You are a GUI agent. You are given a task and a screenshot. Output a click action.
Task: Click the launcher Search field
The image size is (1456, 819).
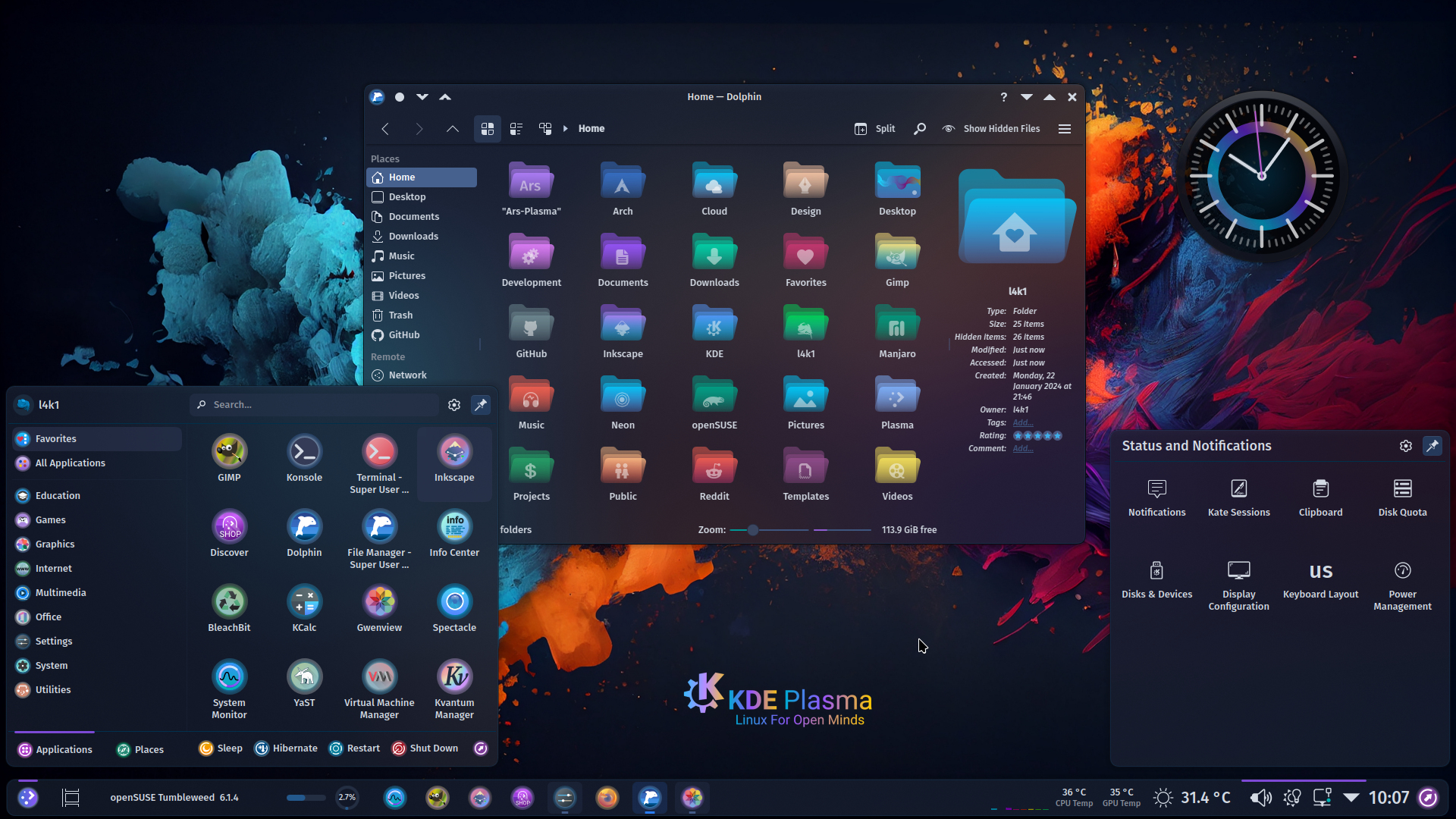click(x=314, y=405)
